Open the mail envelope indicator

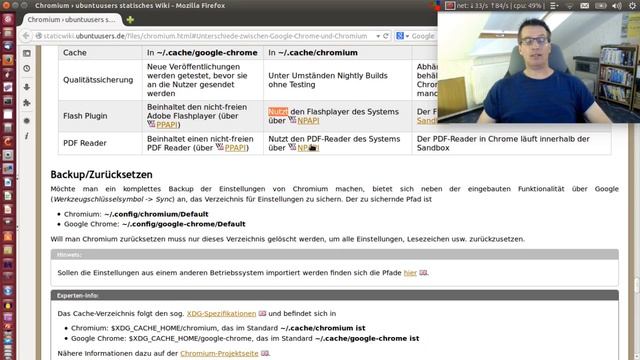tap(584, 6)
